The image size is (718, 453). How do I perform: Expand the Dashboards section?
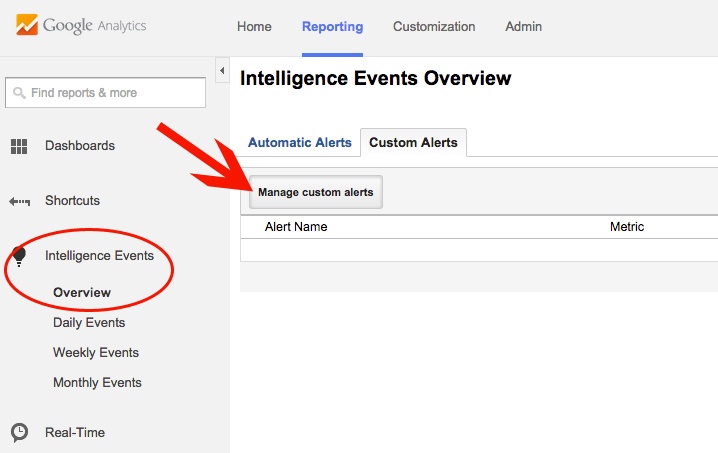(x=80, y=146)
